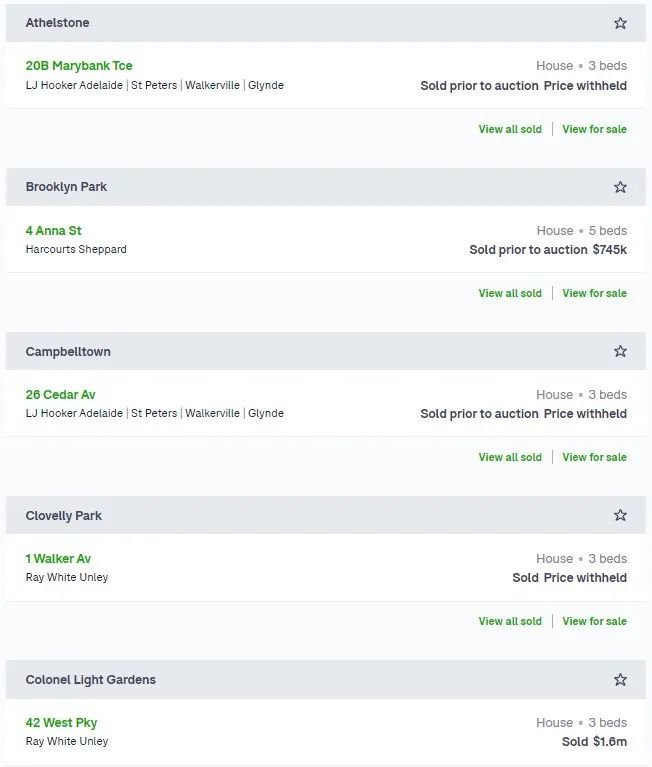View all sold in Brooklyn Park

coord(510,293)
